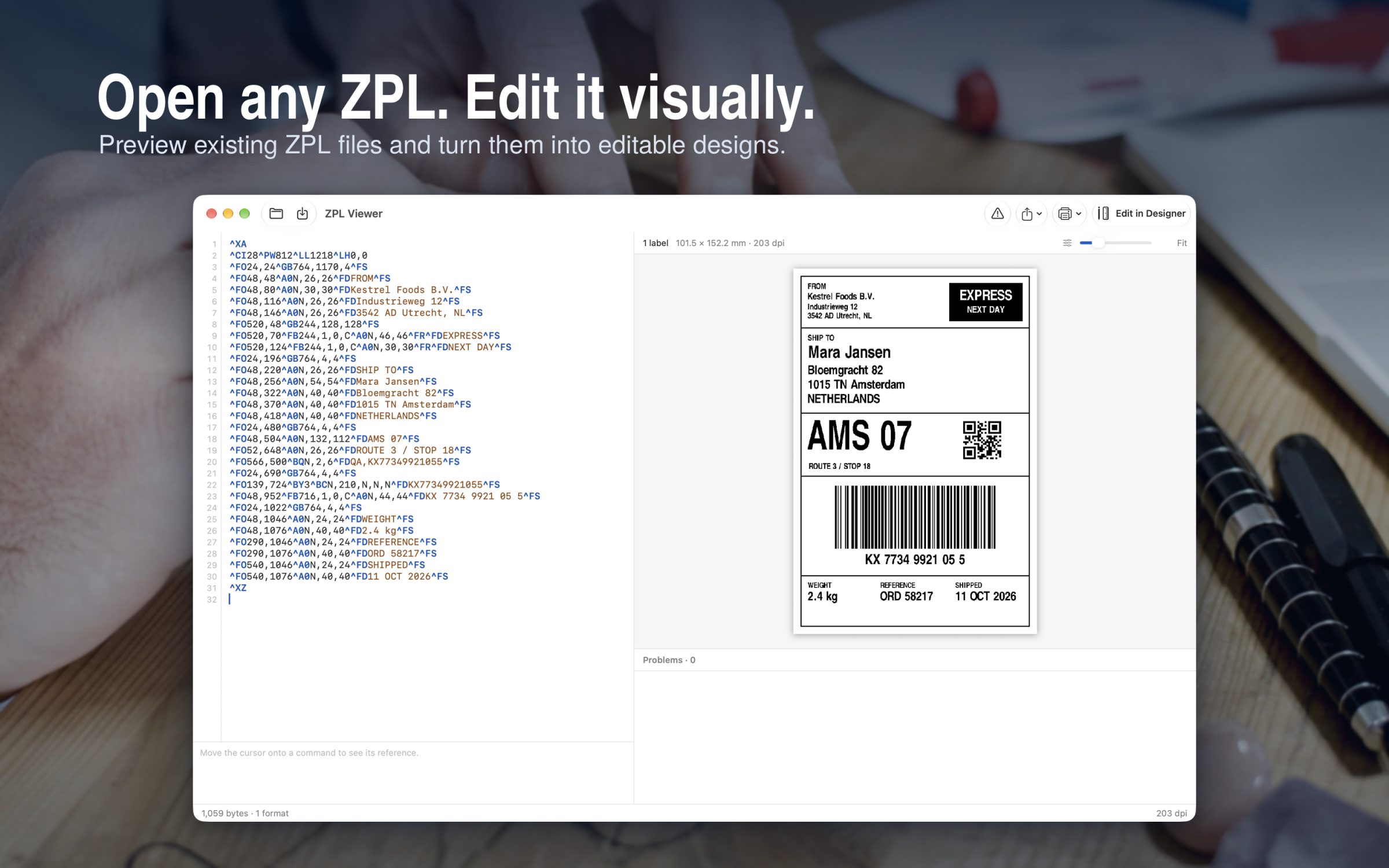This screenshot has height=868, width=1389.
Task: Close the ZPL Viewer window
Action: tap(211, 214)
